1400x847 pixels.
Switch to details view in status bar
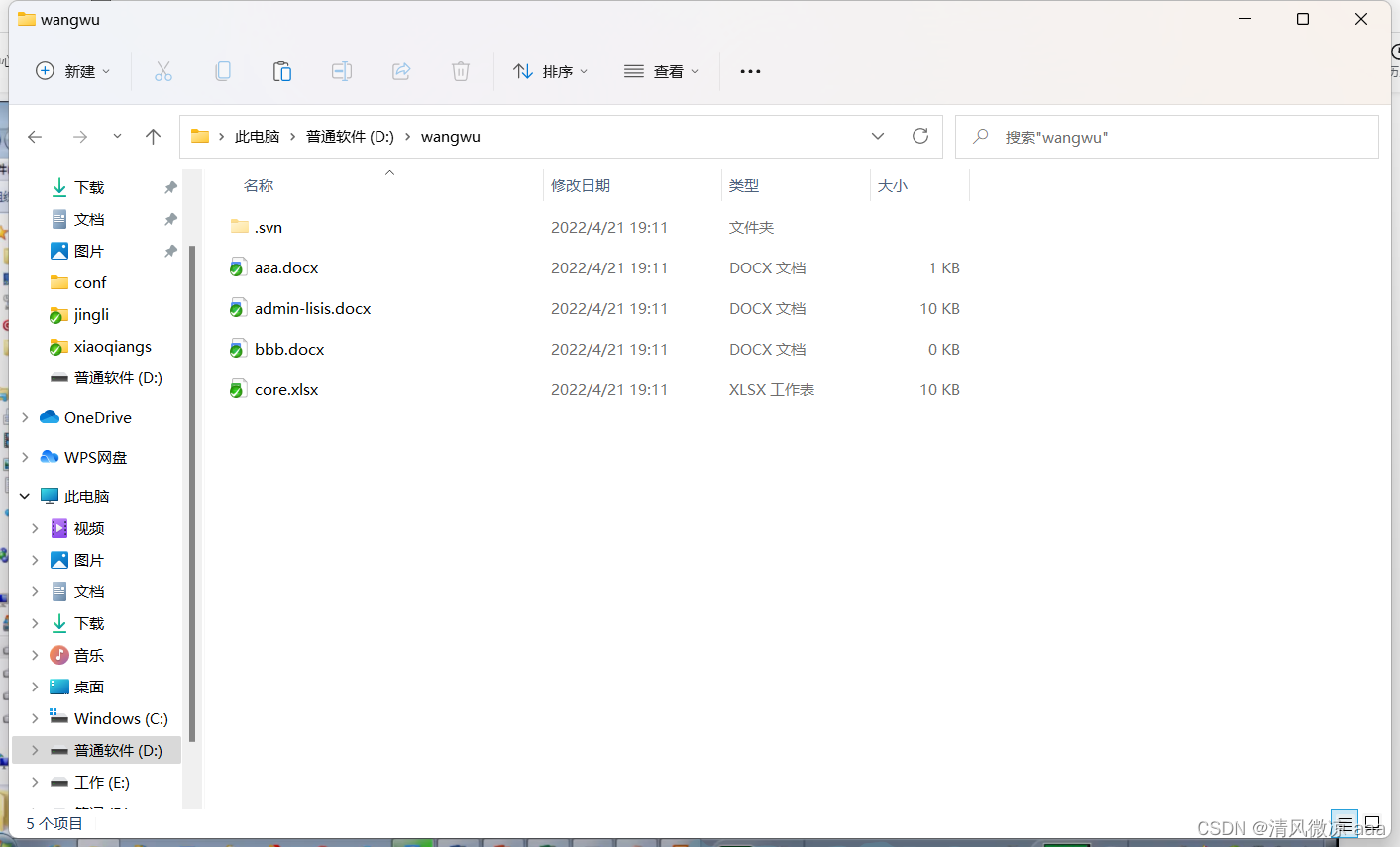coord(1345,823)
